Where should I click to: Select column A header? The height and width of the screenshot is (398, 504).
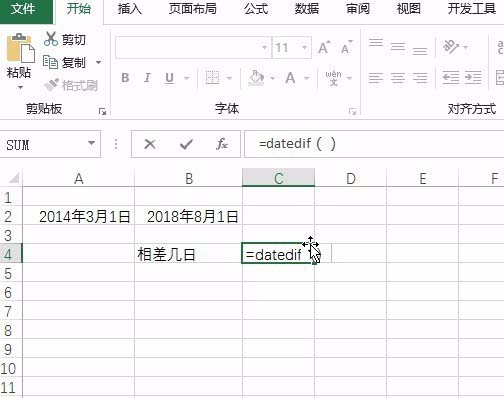click(x=79, y=179)
